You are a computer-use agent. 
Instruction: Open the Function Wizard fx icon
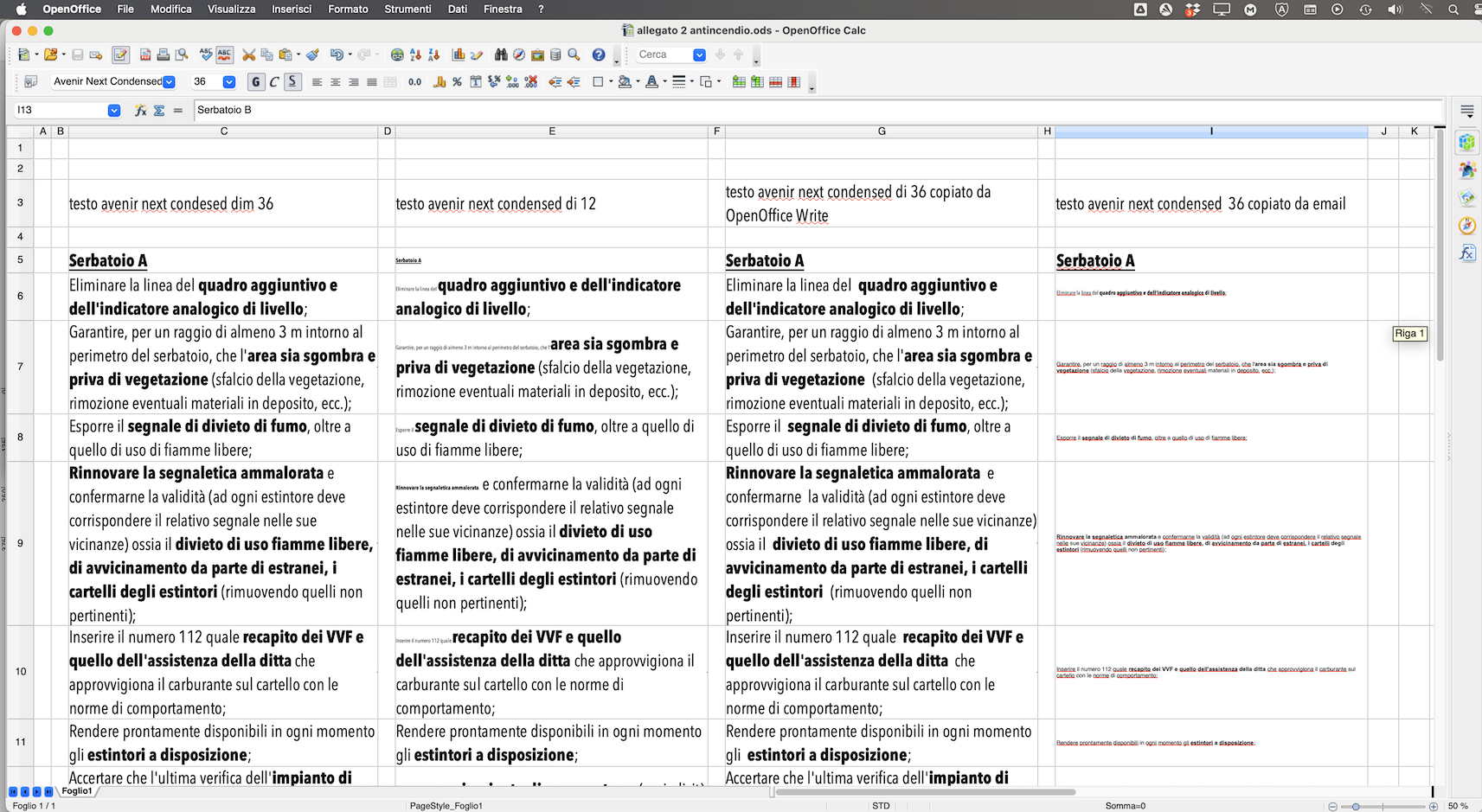[140, 110]
